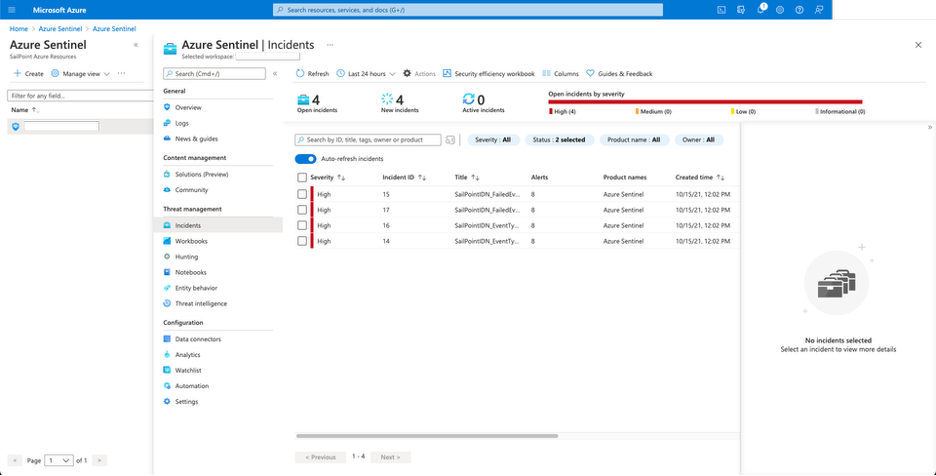Screen dimensions: 936x476
Task: Open Security efficiency workbook
Action: [x=489, y=73]
